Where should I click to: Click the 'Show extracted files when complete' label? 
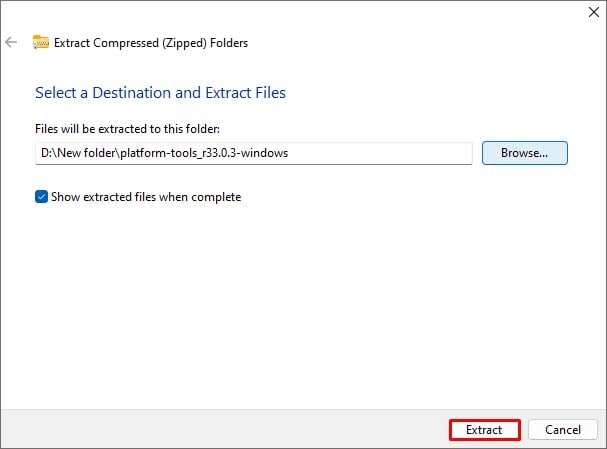pos(146,197)
